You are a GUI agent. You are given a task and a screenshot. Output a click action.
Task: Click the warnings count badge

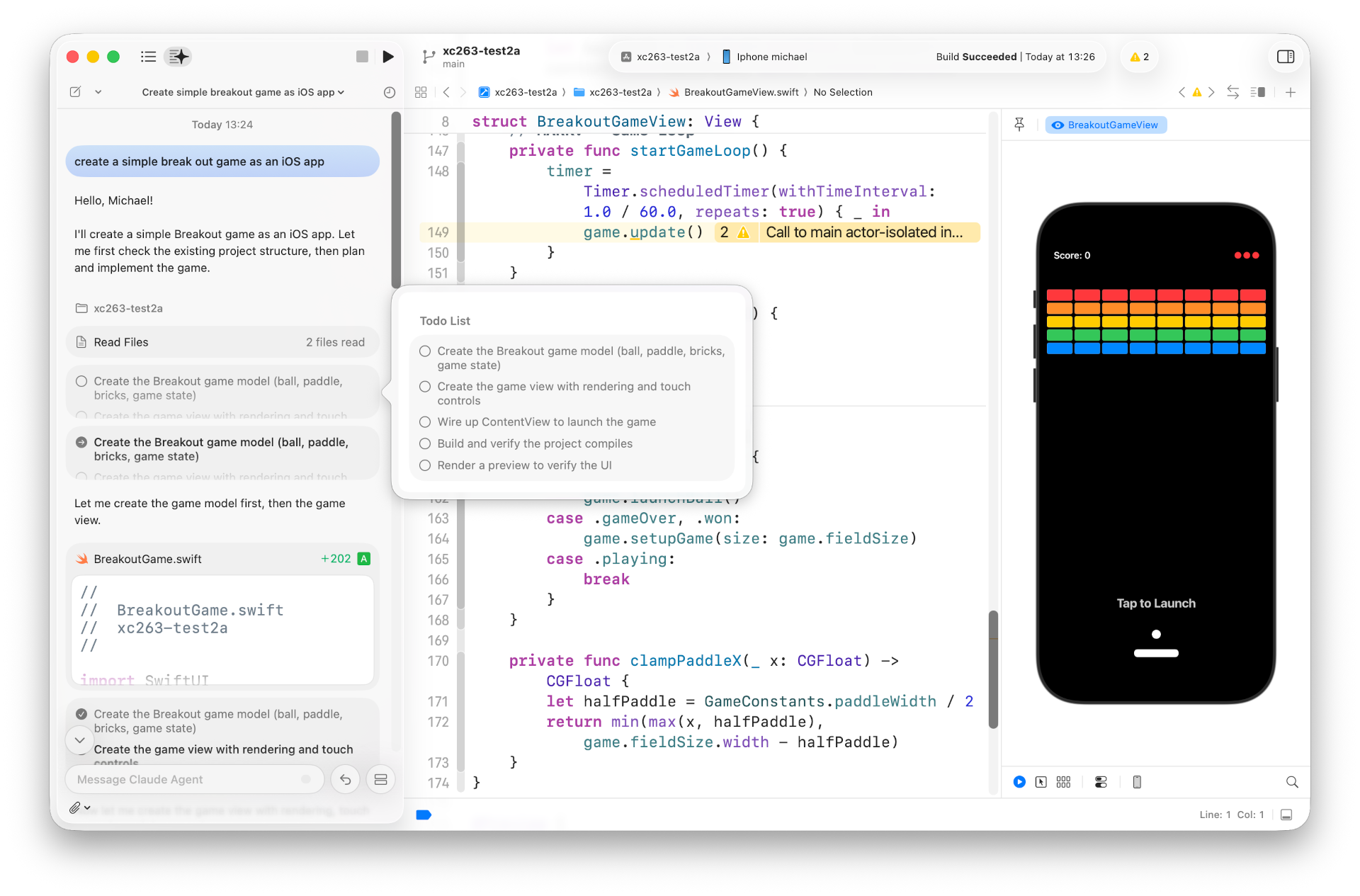coord(1139,57)
